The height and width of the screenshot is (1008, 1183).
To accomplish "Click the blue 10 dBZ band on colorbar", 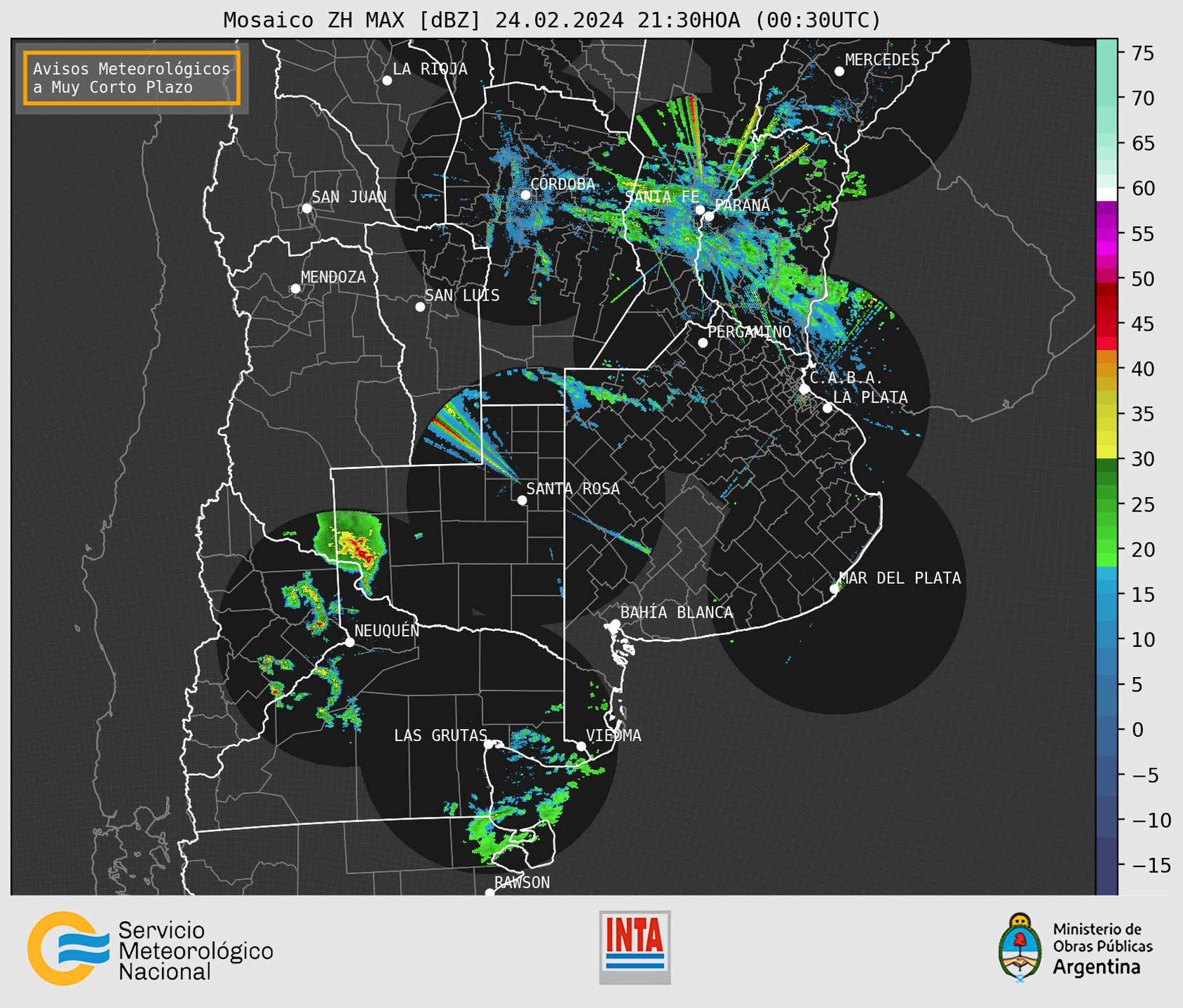I will tap(1106, 639).
